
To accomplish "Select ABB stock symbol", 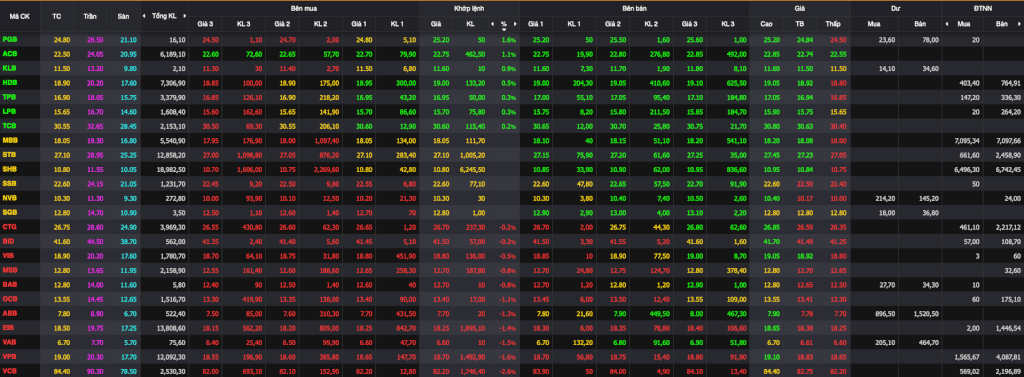I will pyautogui.click(x=10, y=312).
